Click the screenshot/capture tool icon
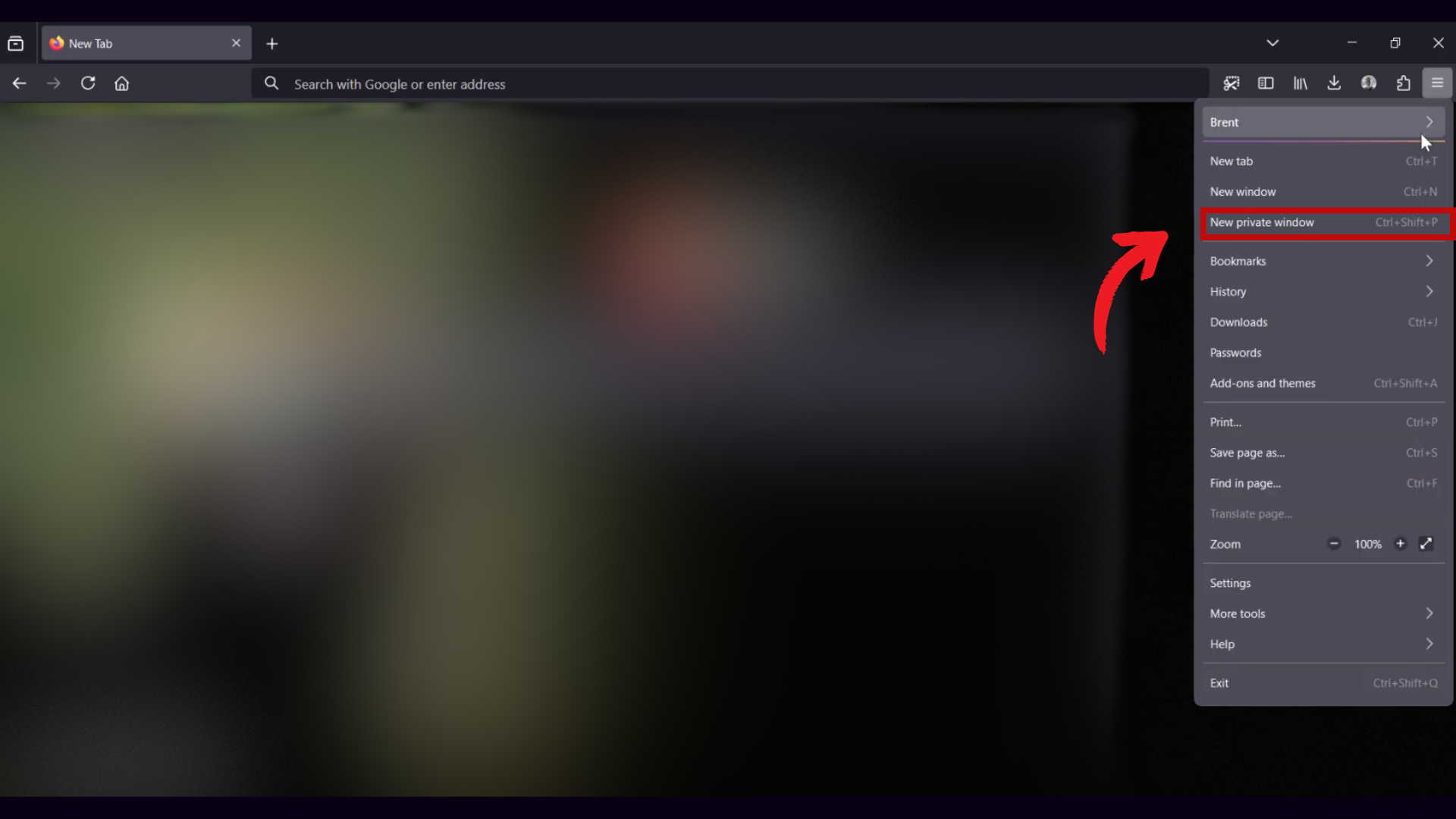 coord(1232,83)
